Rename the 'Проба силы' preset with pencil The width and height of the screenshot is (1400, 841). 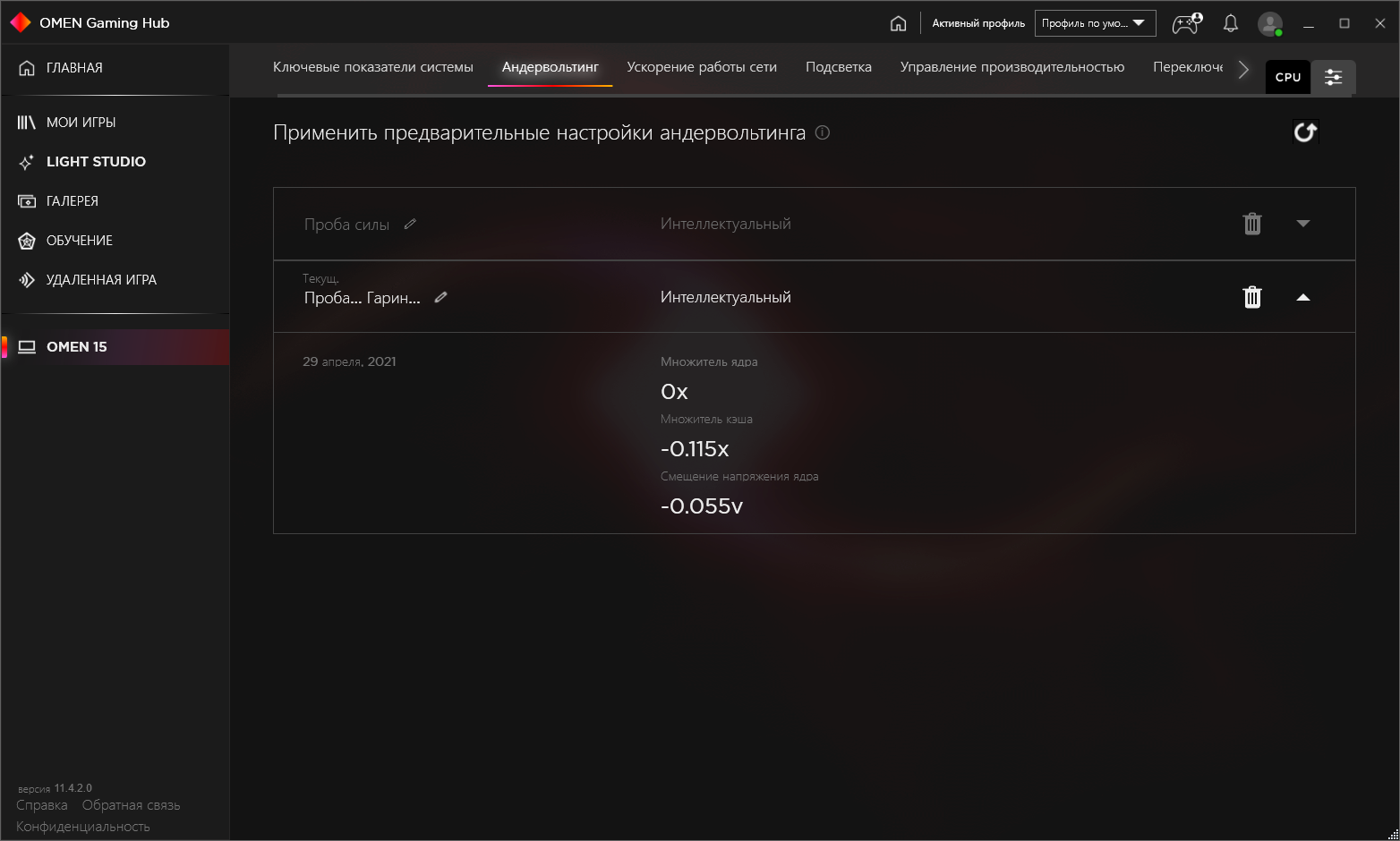point(410,224)
